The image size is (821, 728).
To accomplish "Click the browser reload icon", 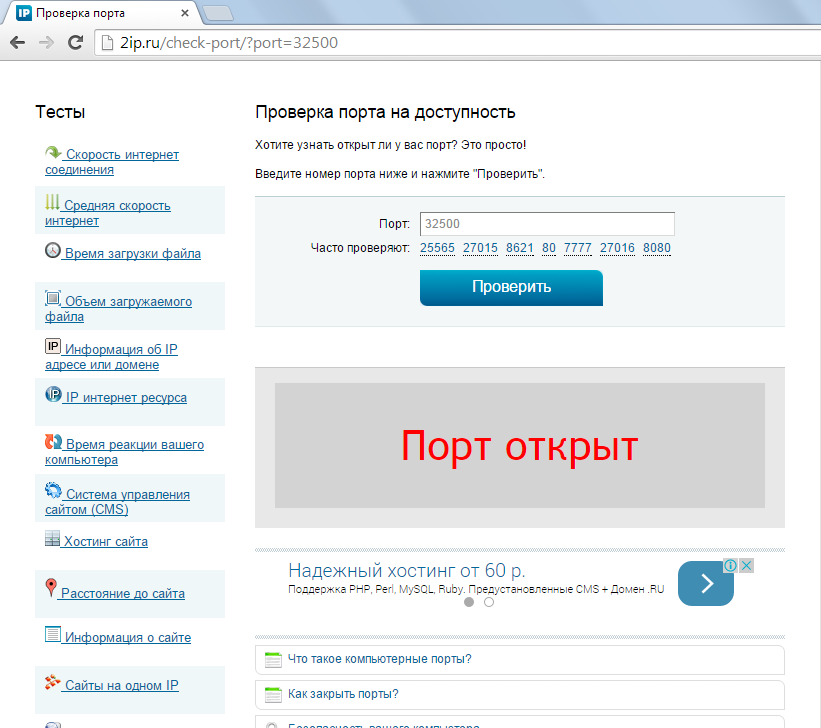I will pyautogui.click(x=75, y=42).
